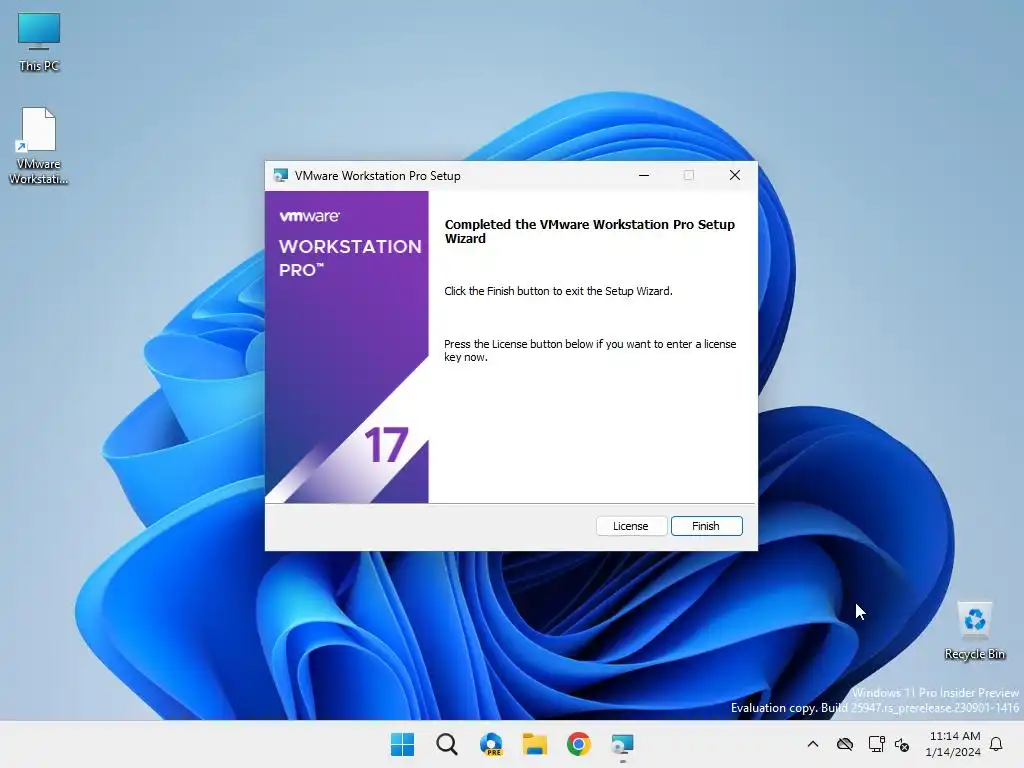Open the network status tray icon
1024x768 pixels.
coord(876,744)
